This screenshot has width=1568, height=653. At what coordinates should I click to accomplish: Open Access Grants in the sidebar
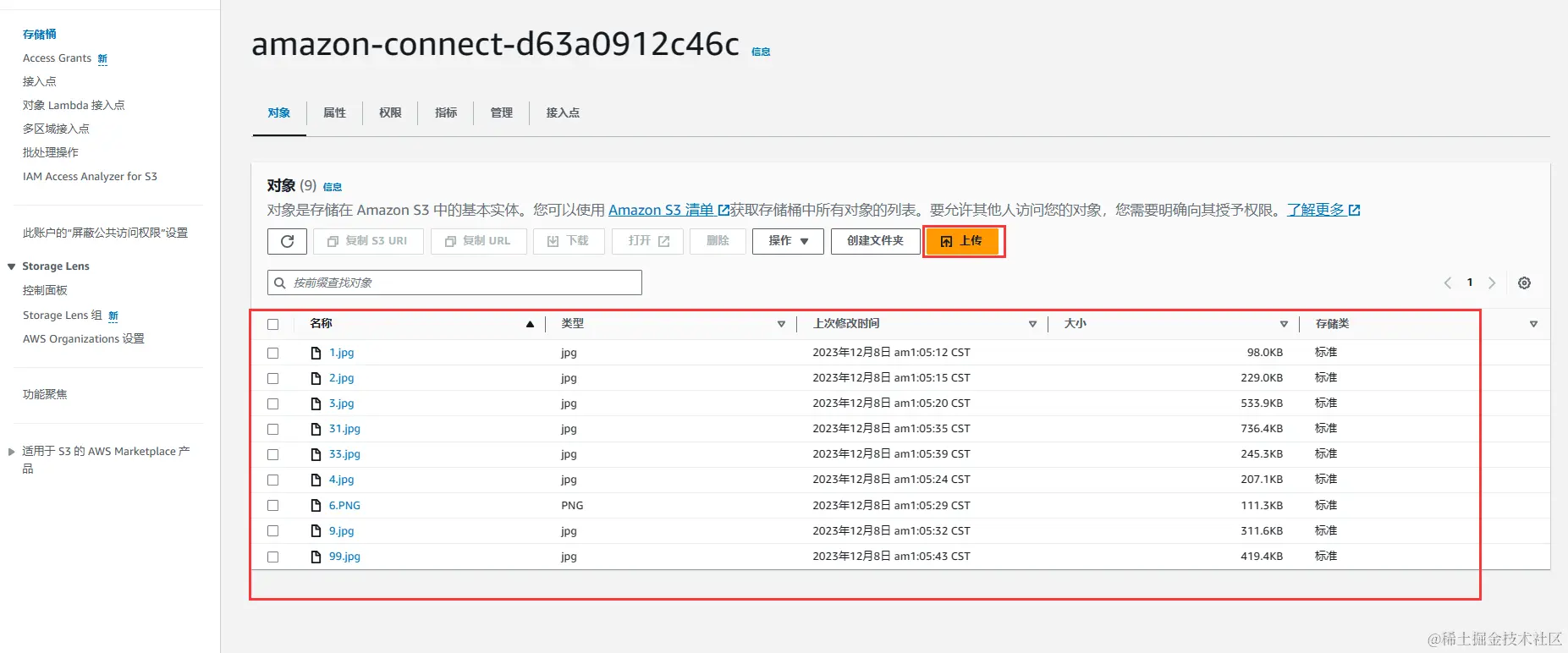(57, 58)
